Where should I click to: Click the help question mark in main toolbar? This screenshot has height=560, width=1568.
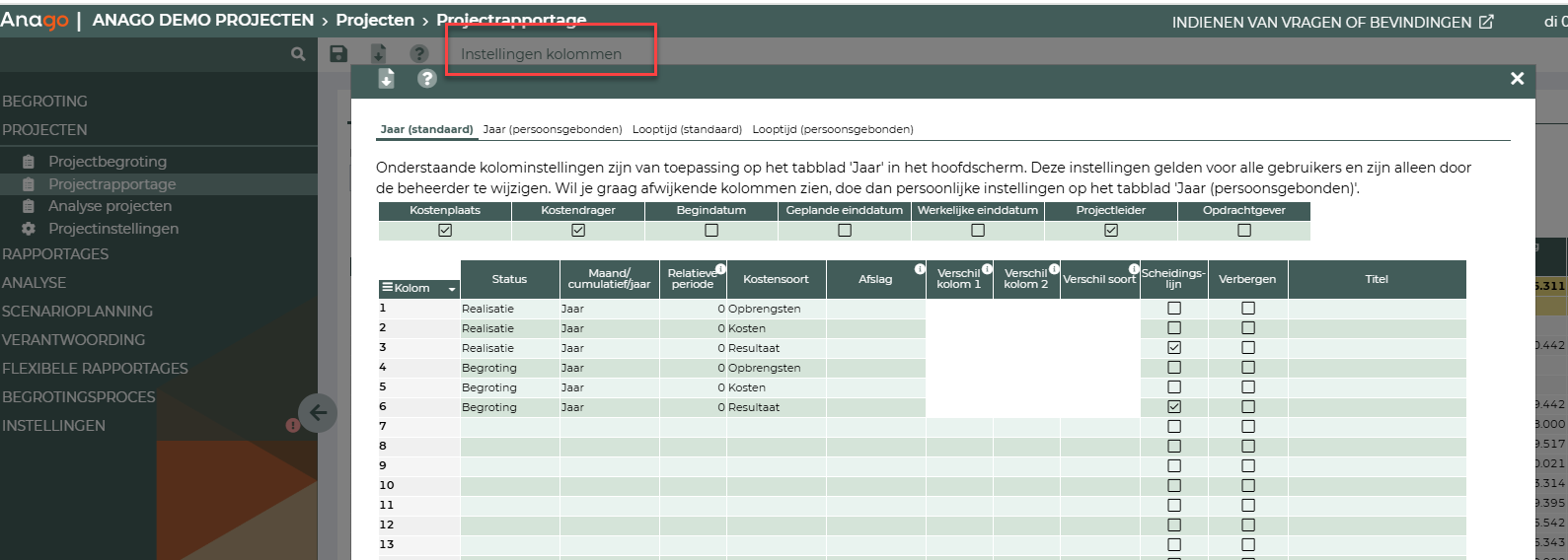(419, 54)
